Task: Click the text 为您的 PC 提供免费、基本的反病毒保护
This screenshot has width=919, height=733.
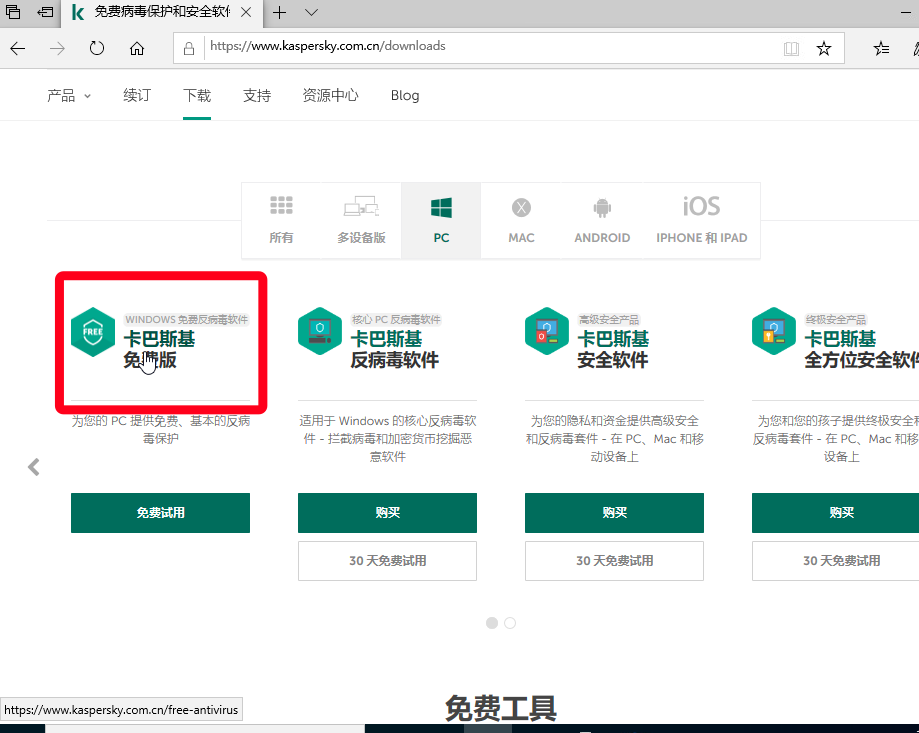Action: 161,429
